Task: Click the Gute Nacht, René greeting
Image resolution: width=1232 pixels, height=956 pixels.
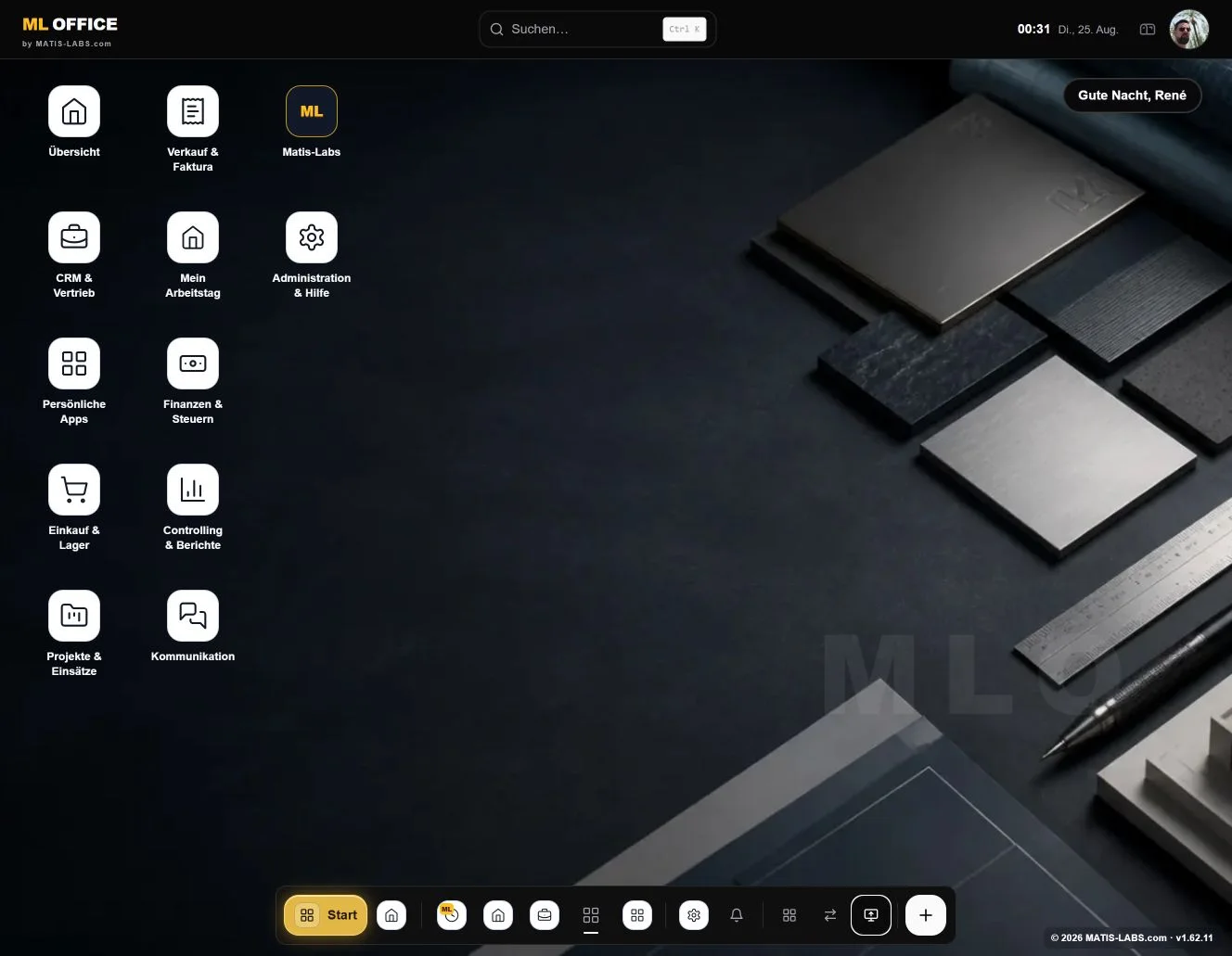Action: pyautogui.click(x=1132, y=96)
